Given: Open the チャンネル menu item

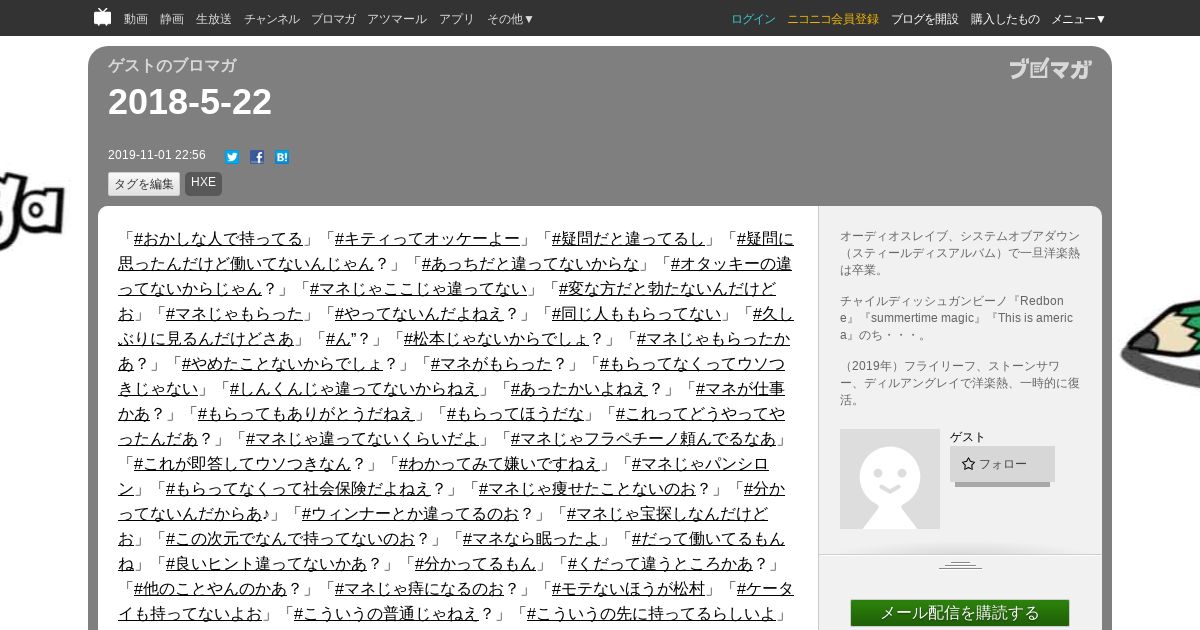Looking at the screenshot, I should 271,19.
